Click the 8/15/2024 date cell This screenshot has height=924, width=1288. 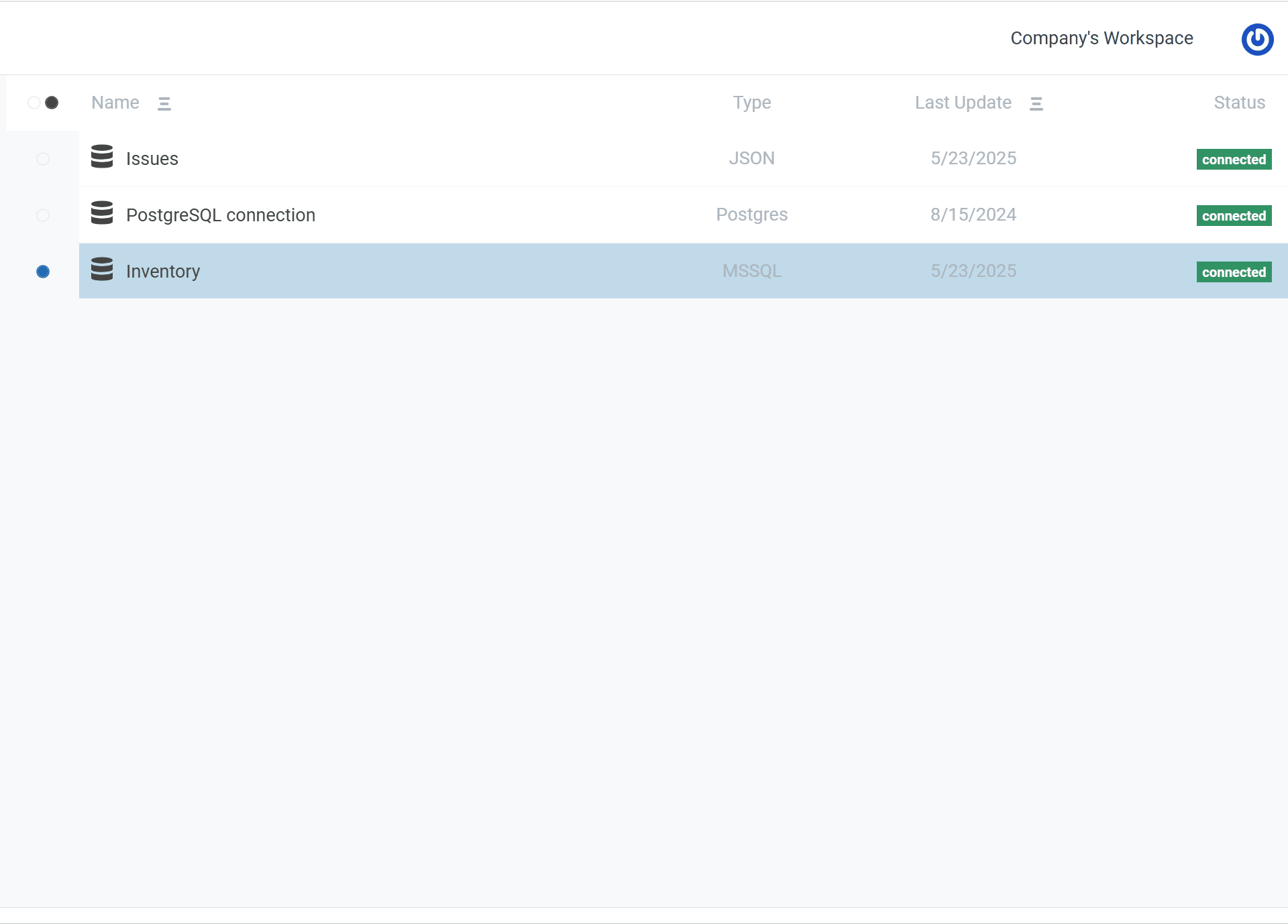pos(973,215)
